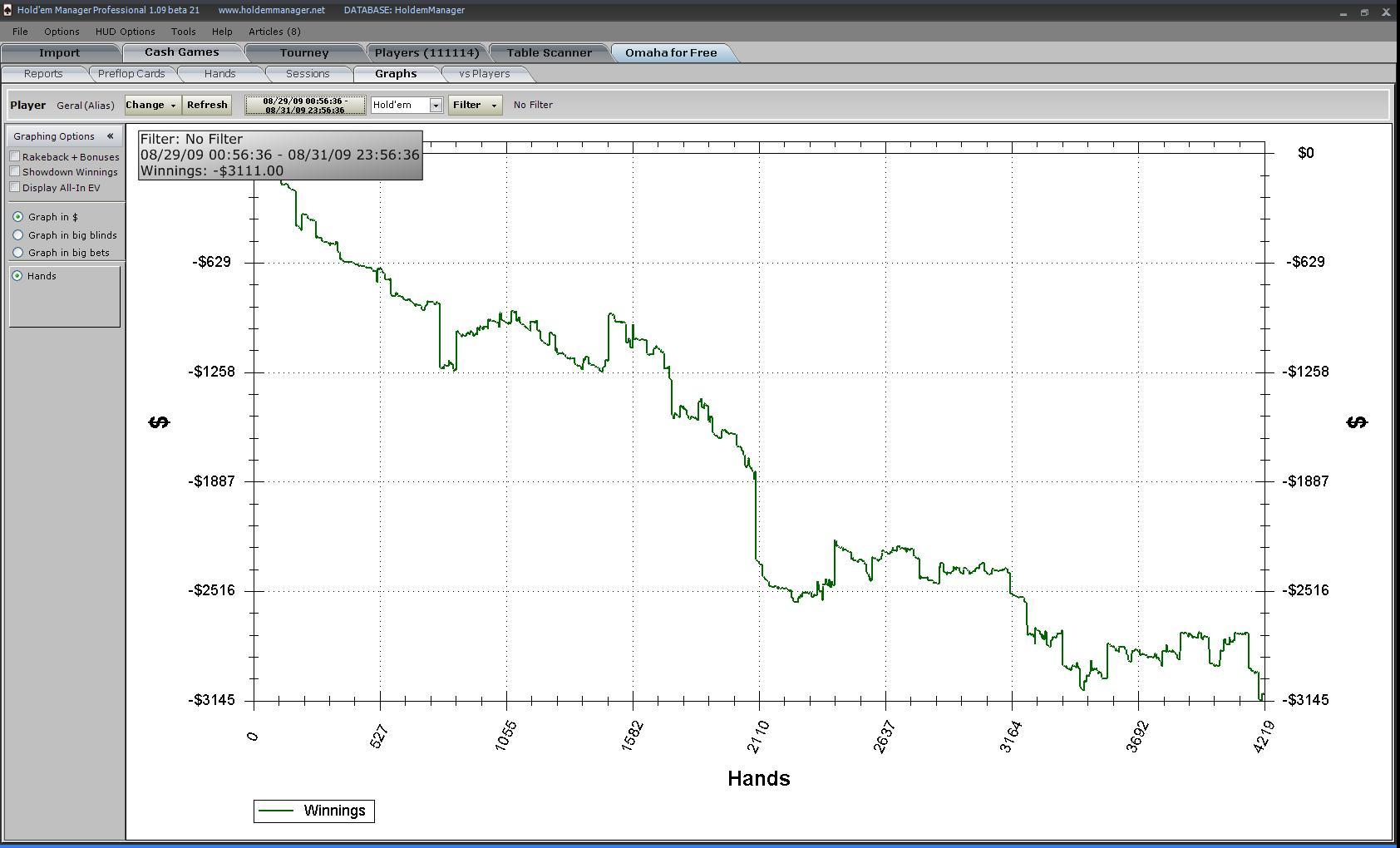Go to the vs Players sub-tab
Image resolution: width=1400 pixels, height=848 pixels.
[x=485, y=73]
